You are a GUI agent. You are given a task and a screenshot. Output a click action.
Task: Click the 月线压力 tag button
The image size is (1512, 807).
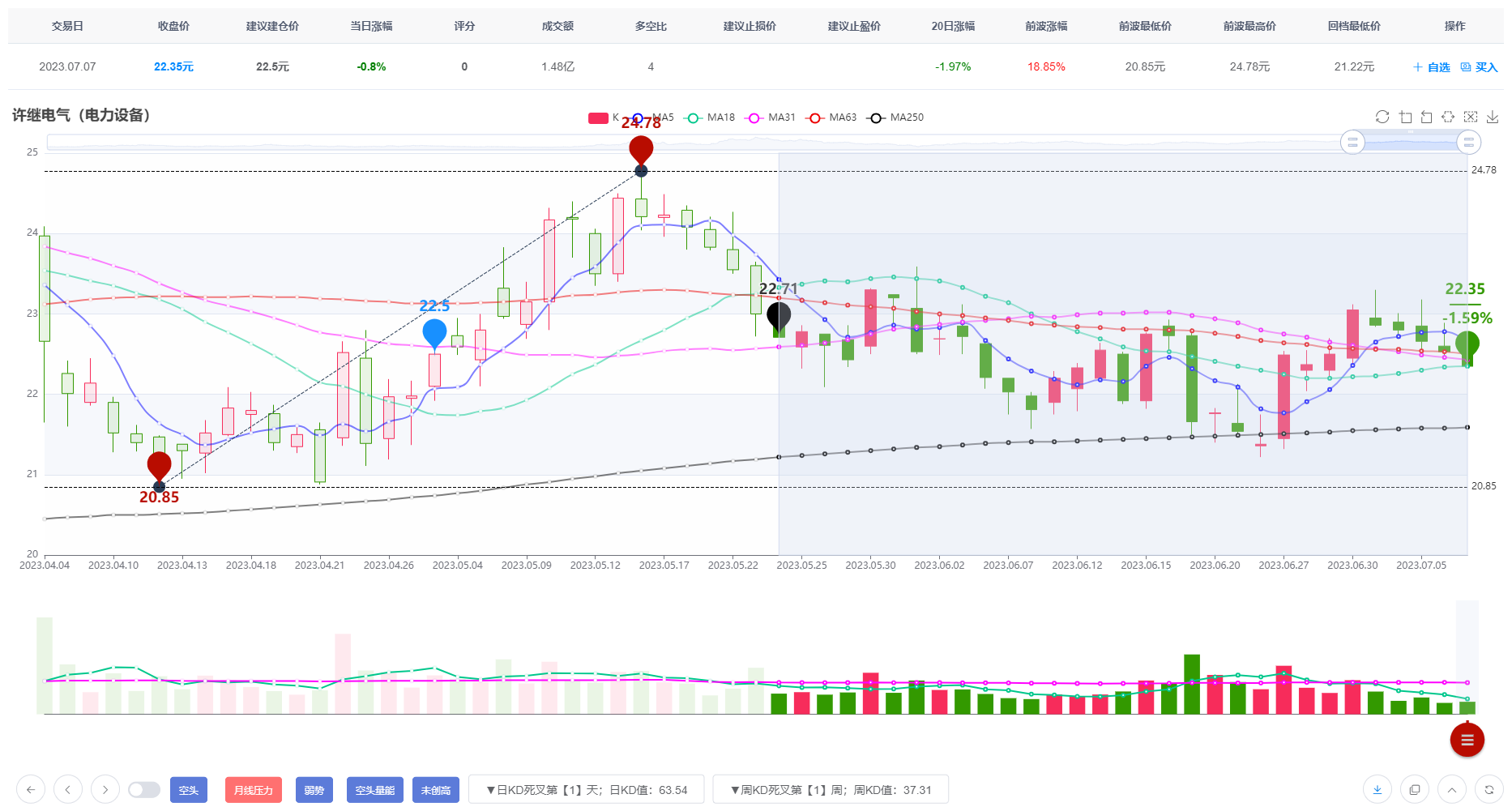pyautogui.click(x=254, y=790)
